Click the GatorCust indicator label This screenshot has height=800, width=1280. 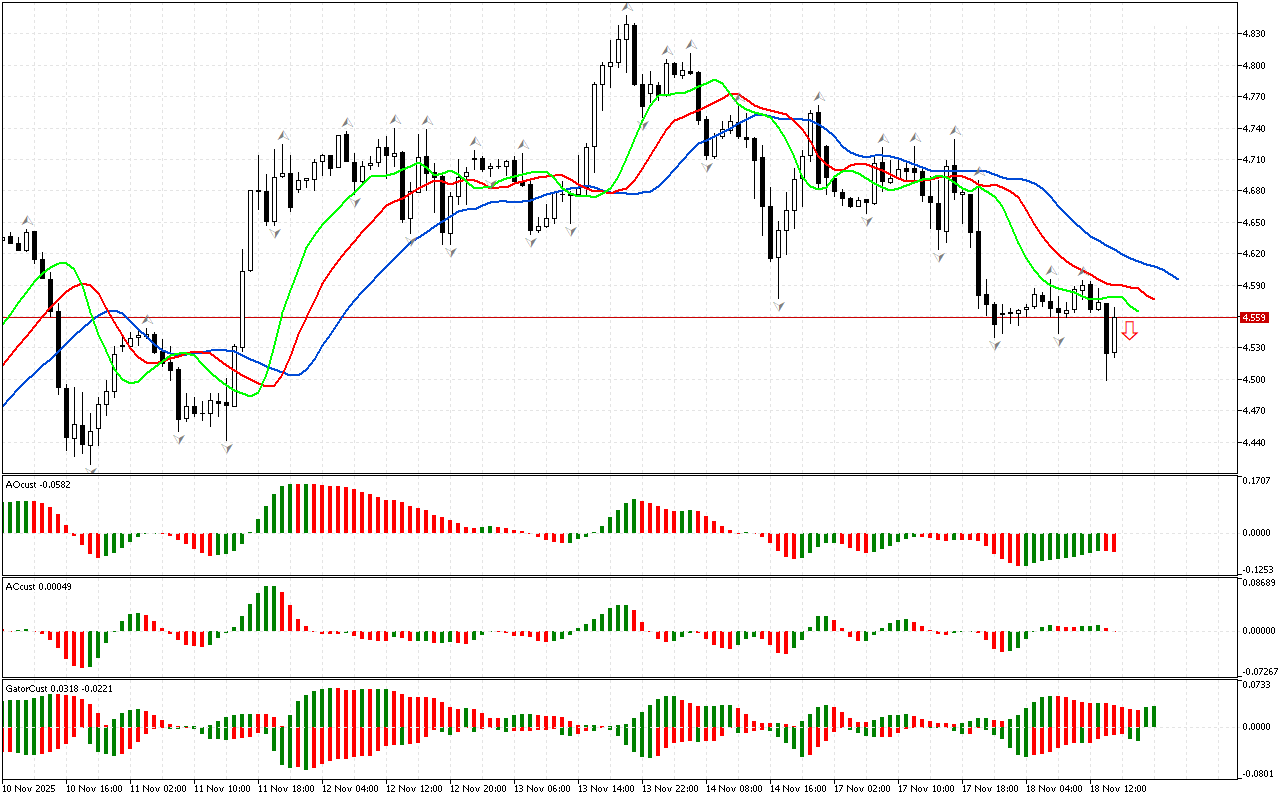[x=60, y=689]
